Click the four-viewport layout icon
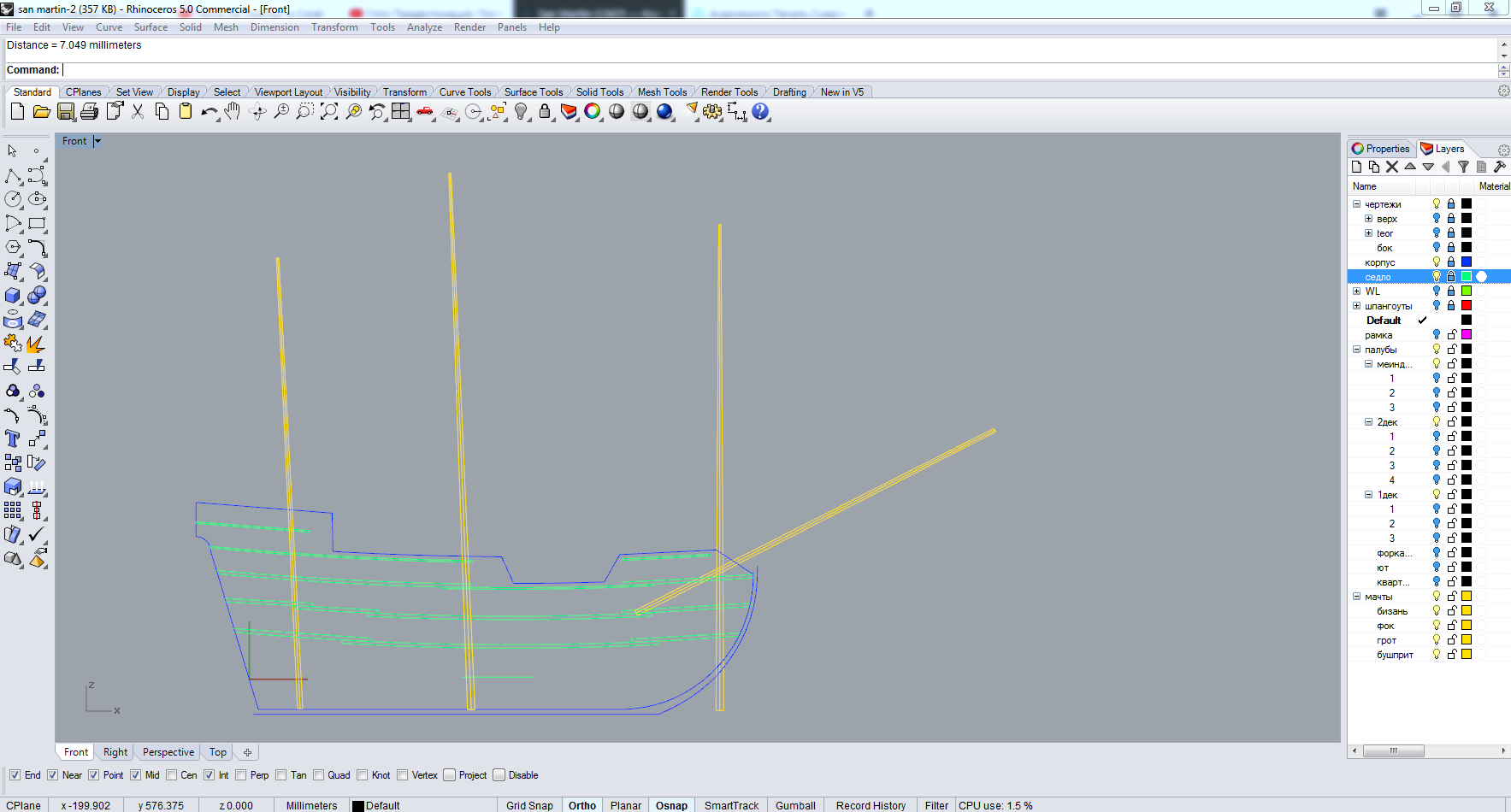This screenshot has width=1511, height=812. (x=401, y=112)
